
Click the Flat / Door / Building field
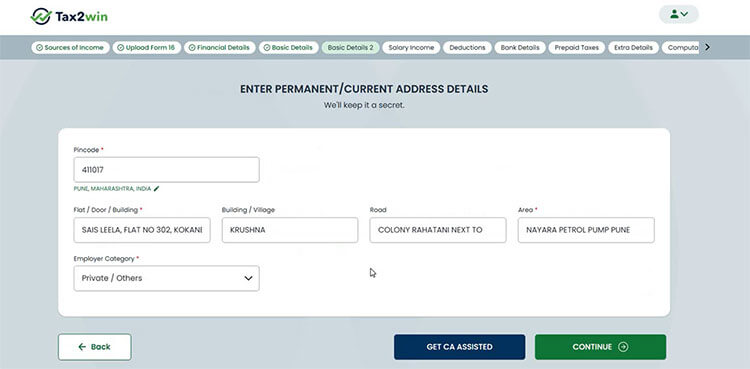(x=142, y=230)
